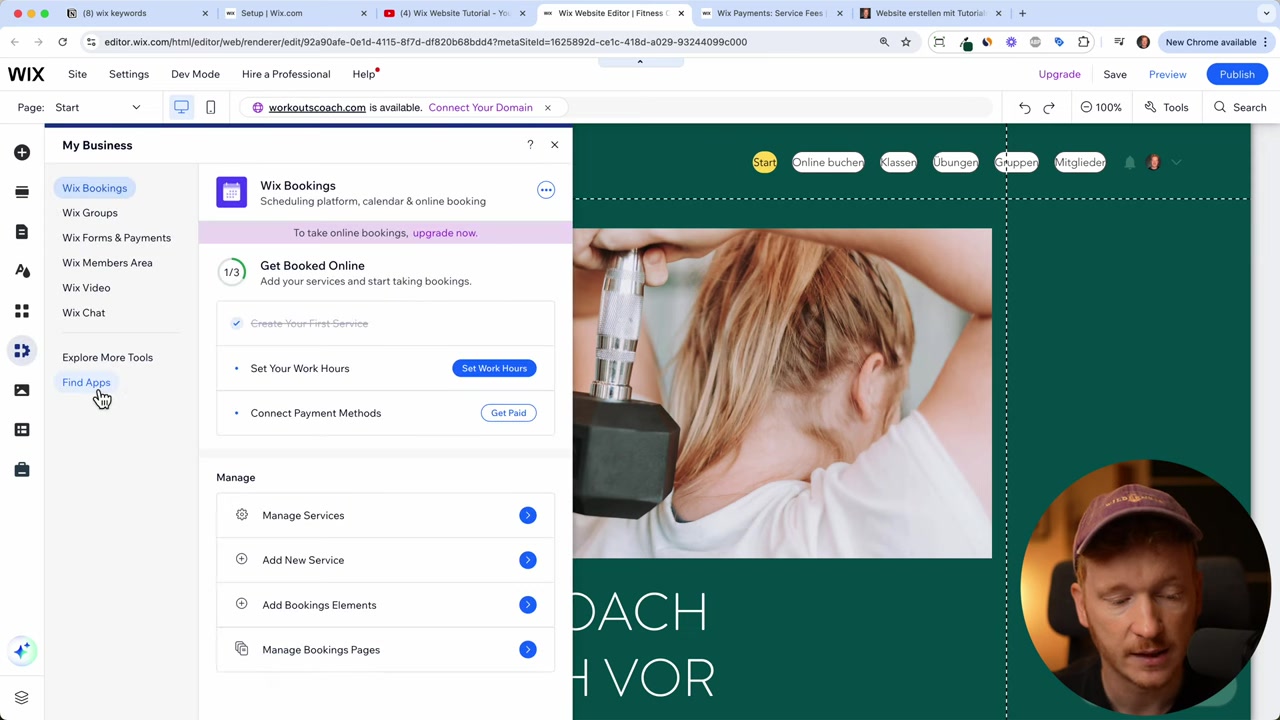
Task: Open the Site menu
Action: (x=77, y=74)
